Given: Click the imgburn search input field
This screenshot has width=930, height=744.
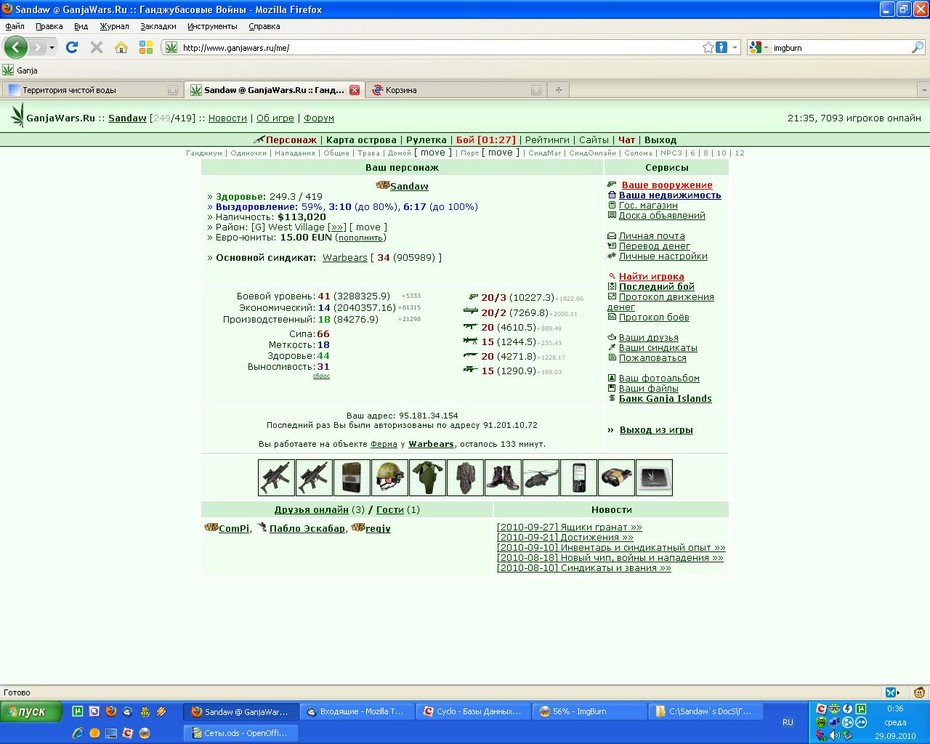Looking at the screenshot, I should [840, 48].
